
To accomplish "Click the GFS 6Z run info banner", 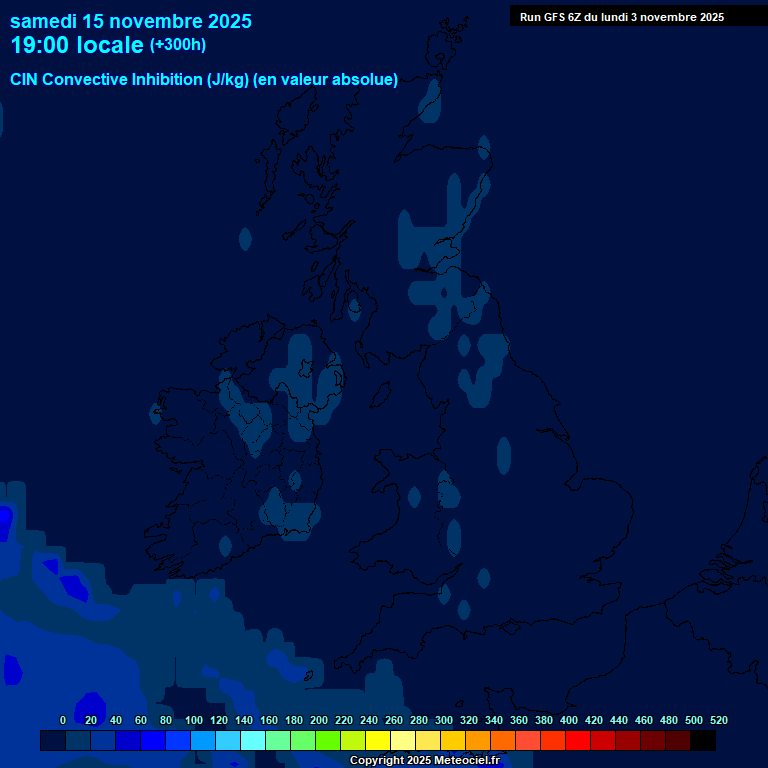I will point(621,17).
